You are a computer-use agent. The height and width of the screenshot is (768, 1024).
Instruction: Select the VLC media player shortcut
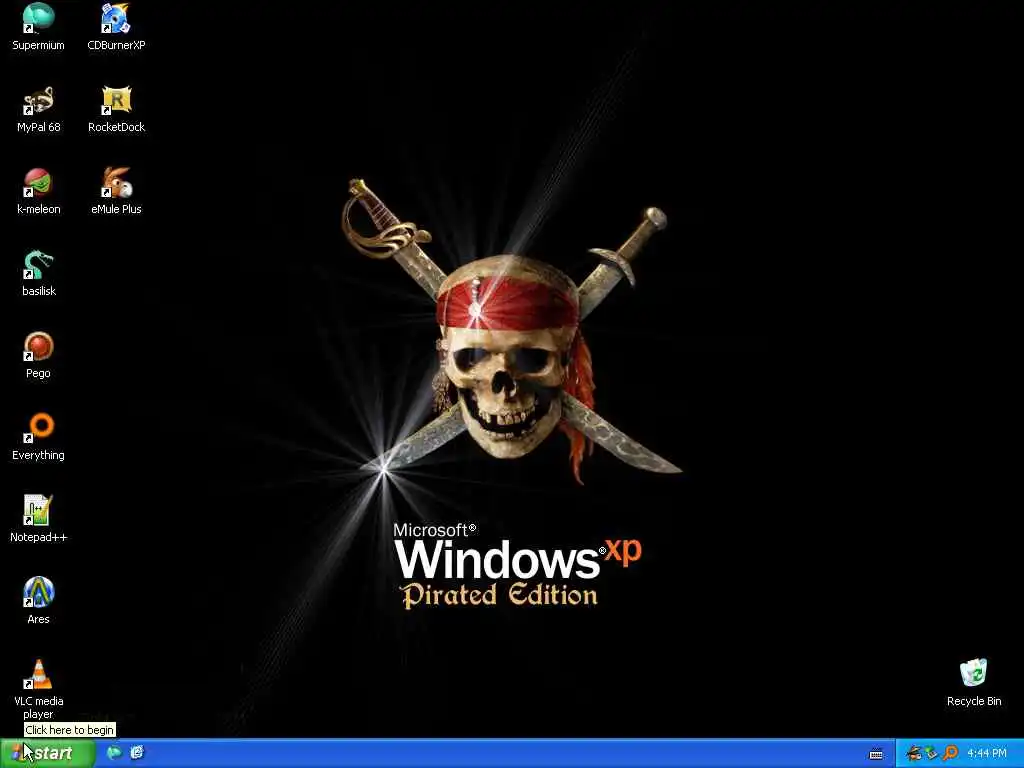[38, 690]
